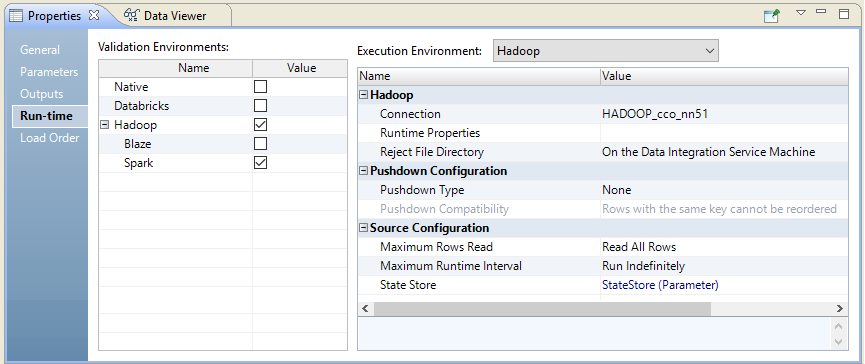
Task: Collapse the Hadoop node in Validation Environments
Action: pos(105,125)
